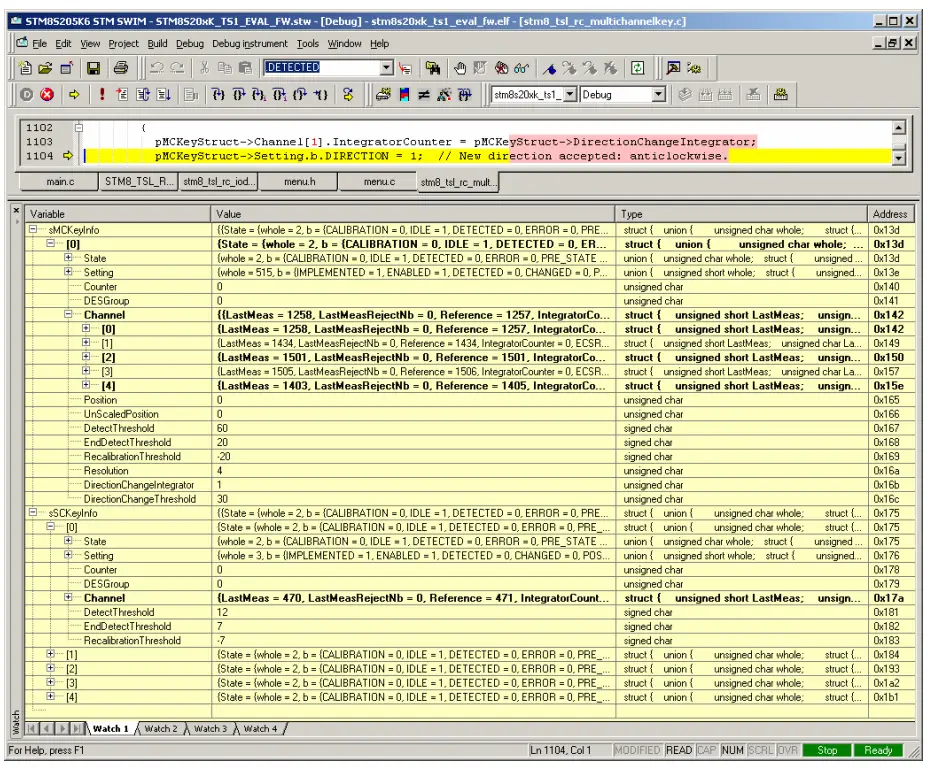Open the DETECTED search combo box dropdown
Image resolution: width=929 pixels, height=769 pixels.
(387, 68)
